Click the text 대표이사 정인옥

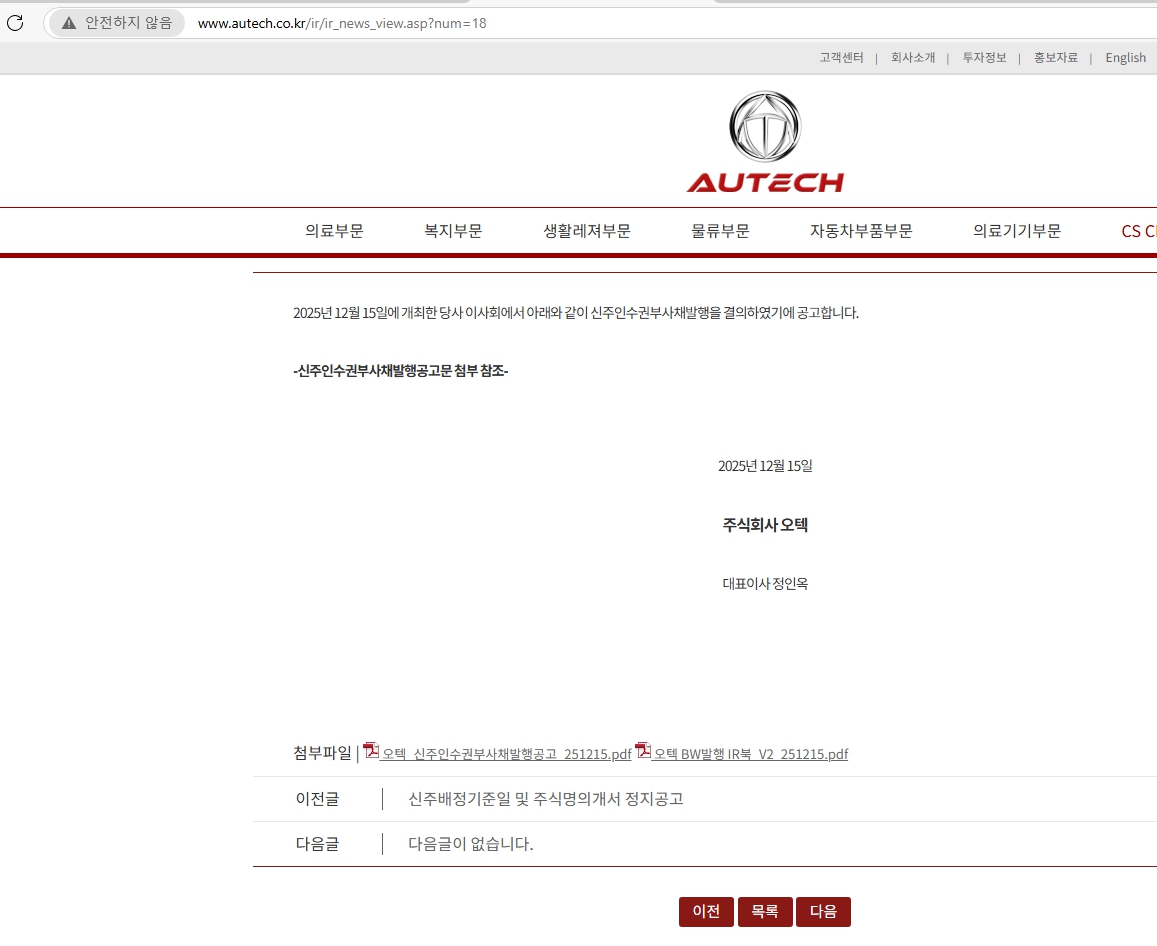click(765, 584)
